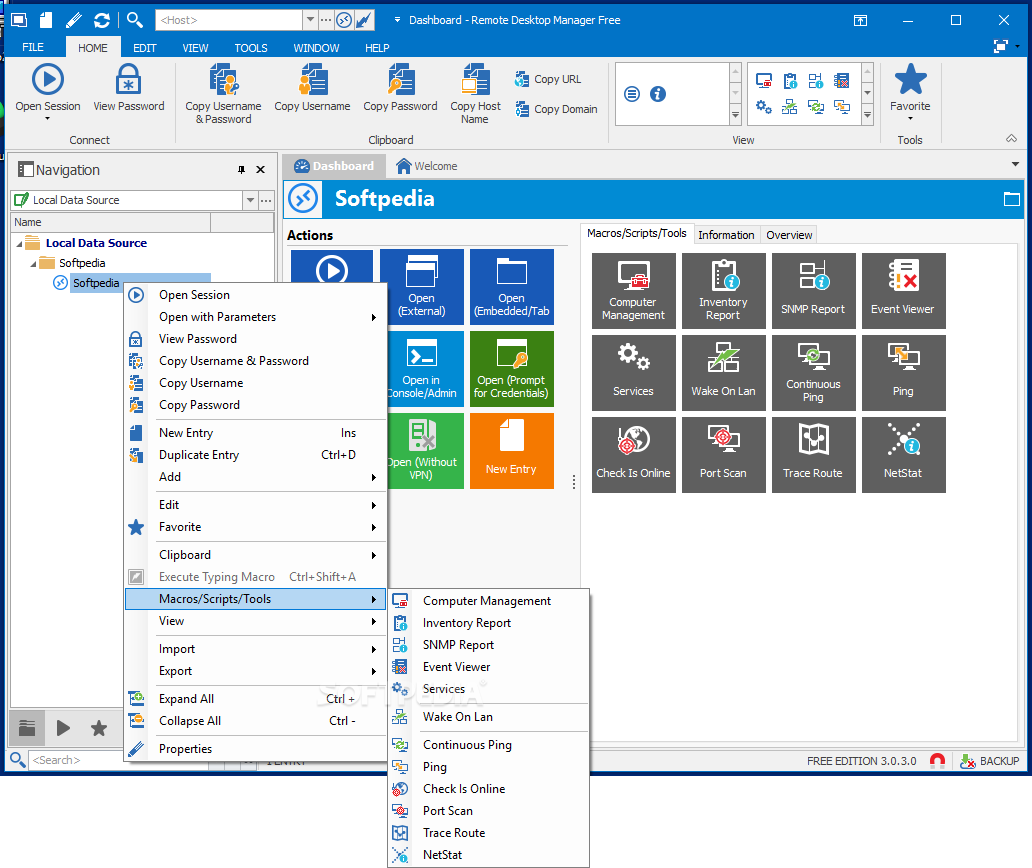The width and height of the screenshot is (1032, 868).
Task: Collapse the Softpedia folder node
Action: pos(33,264)
